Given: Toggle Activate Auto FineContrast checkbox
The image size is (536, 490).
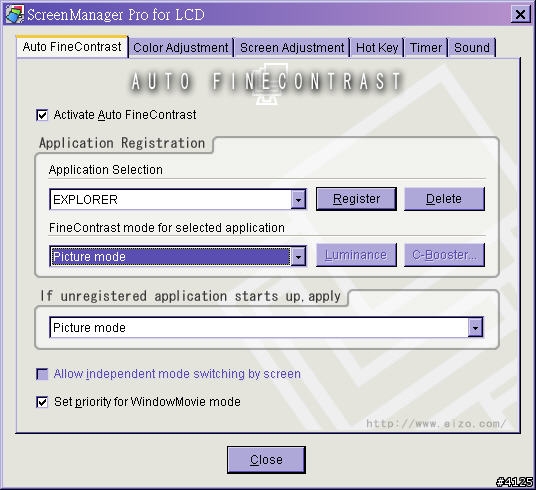Looking at the screenshot, I should tap(42, 115).
